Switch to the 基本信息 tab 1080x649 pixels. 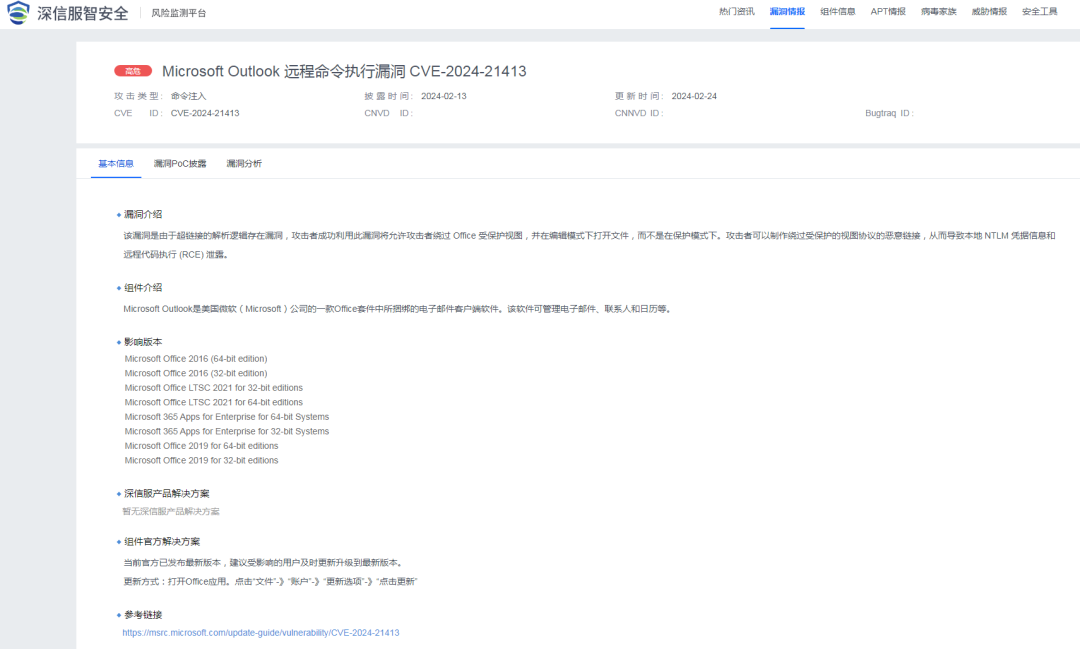tap(116, 164)
